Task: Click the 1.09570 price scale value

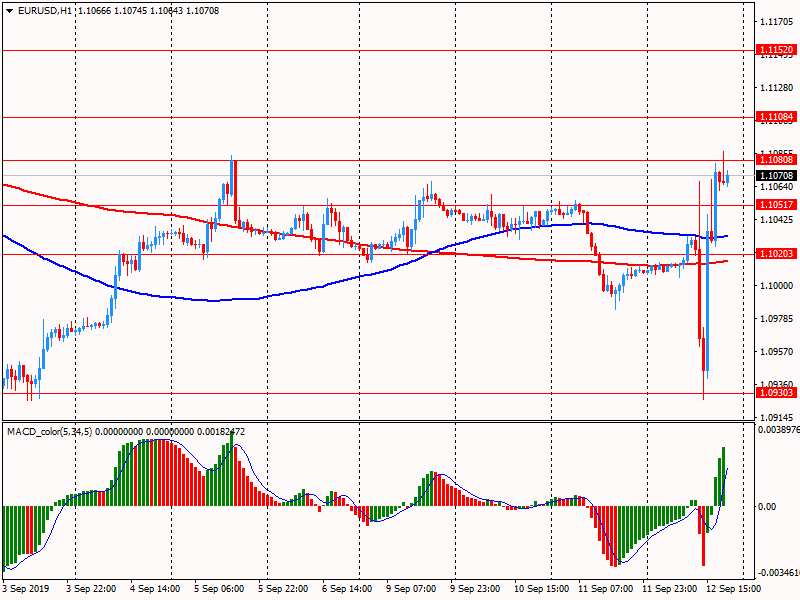Action: (777, 352)
